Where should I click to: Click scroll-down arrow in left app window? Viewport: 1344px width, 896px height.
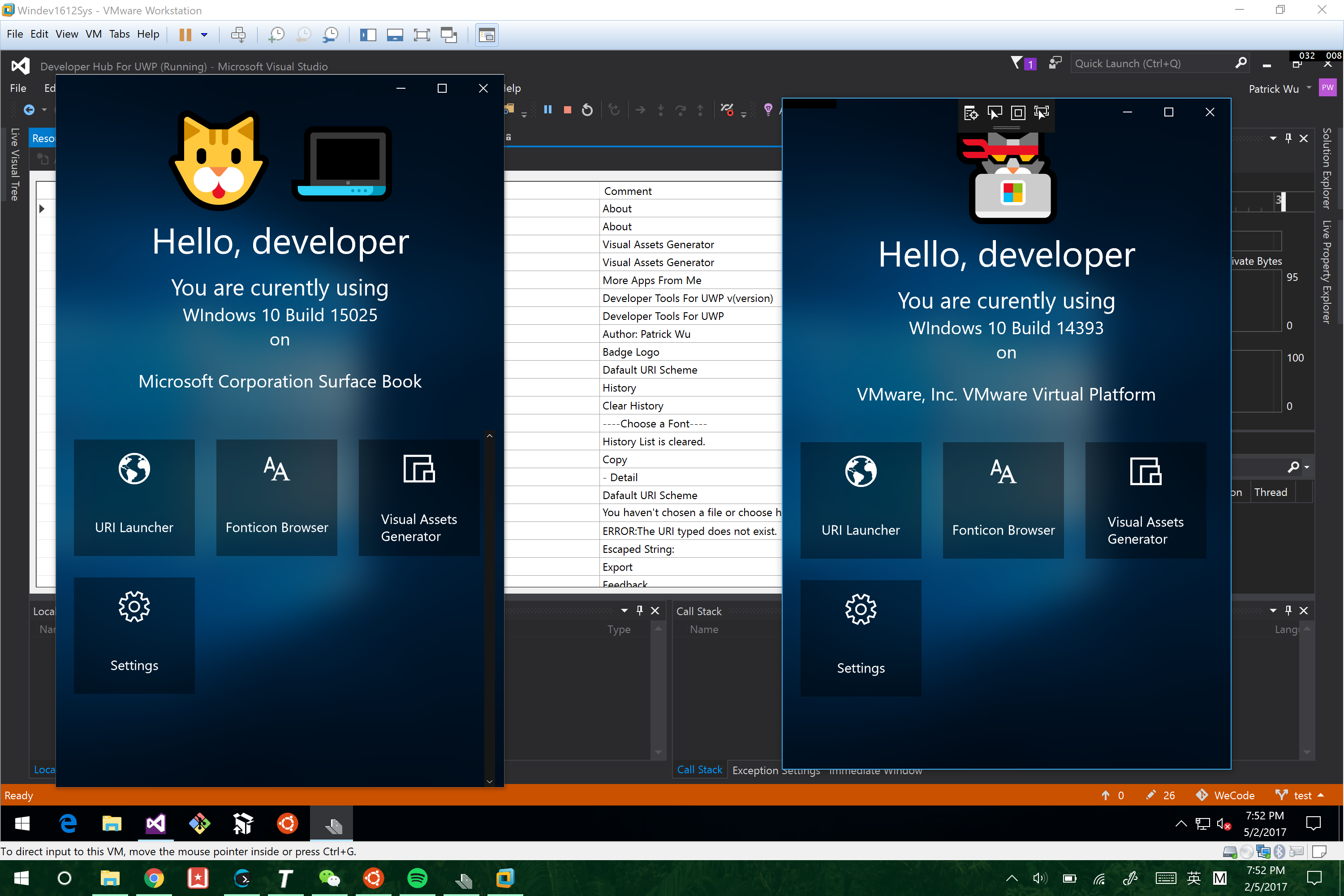(x=490, y=781)
